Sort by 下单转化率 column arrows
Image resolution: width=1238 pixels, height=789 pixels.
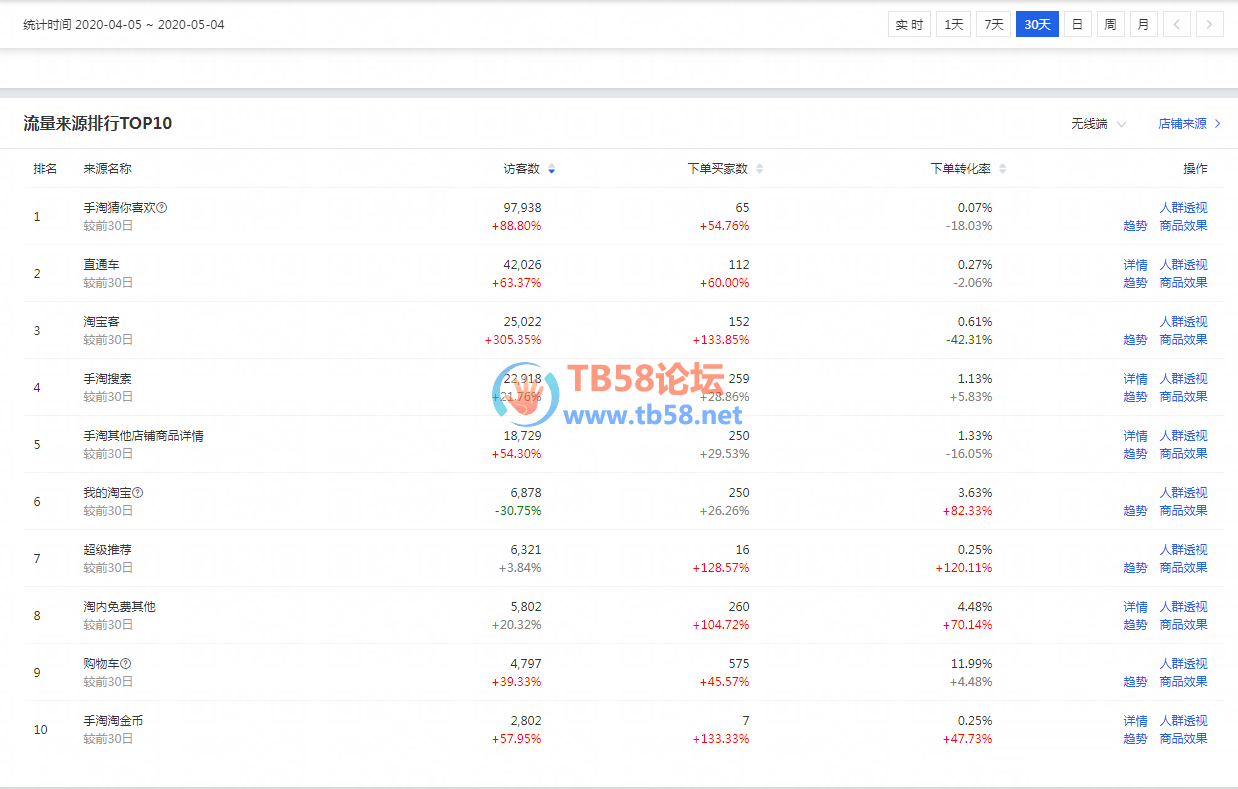pos(1003,169)
